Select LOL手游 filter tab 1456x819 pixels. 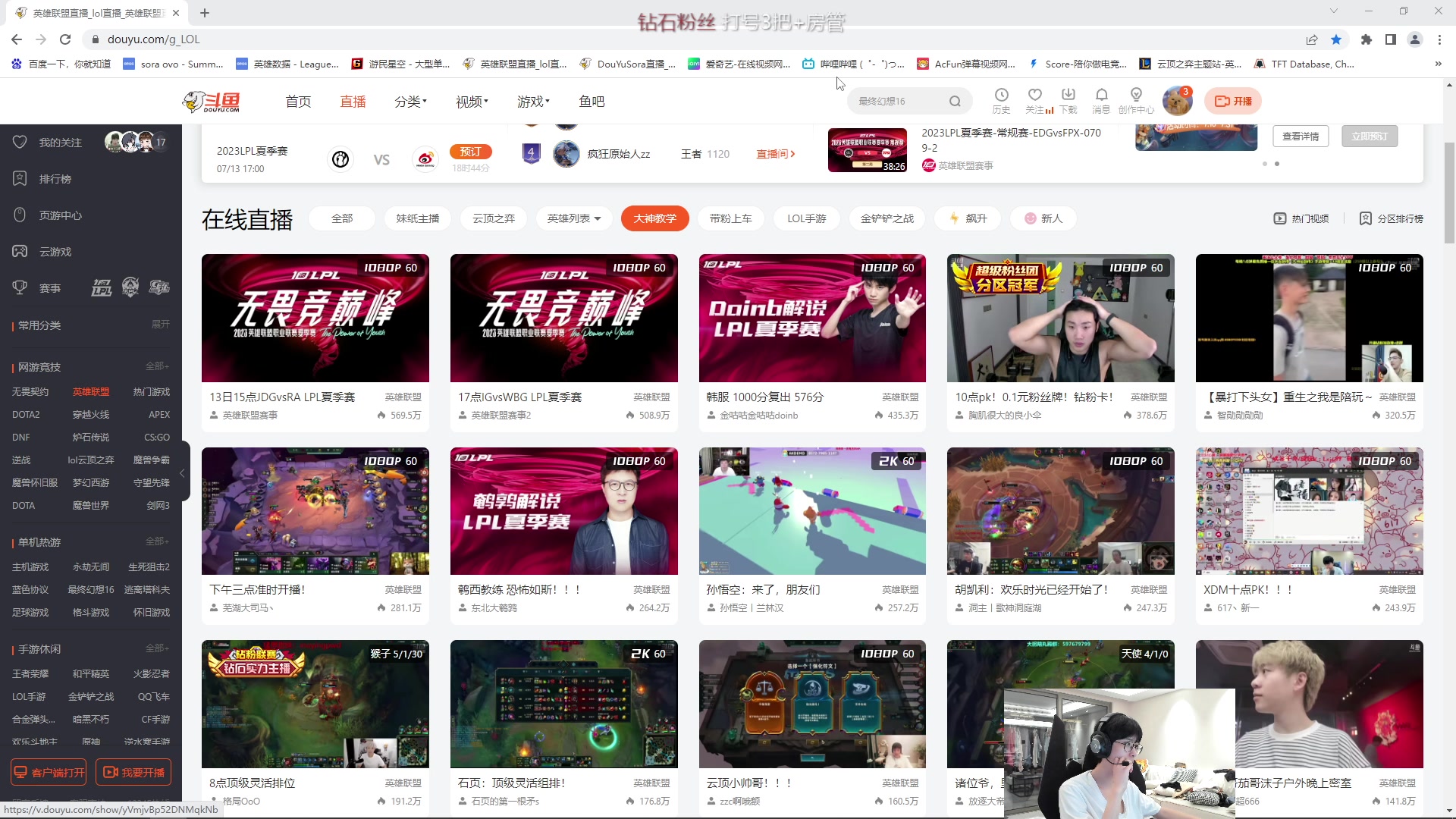[x=807, y=218]
